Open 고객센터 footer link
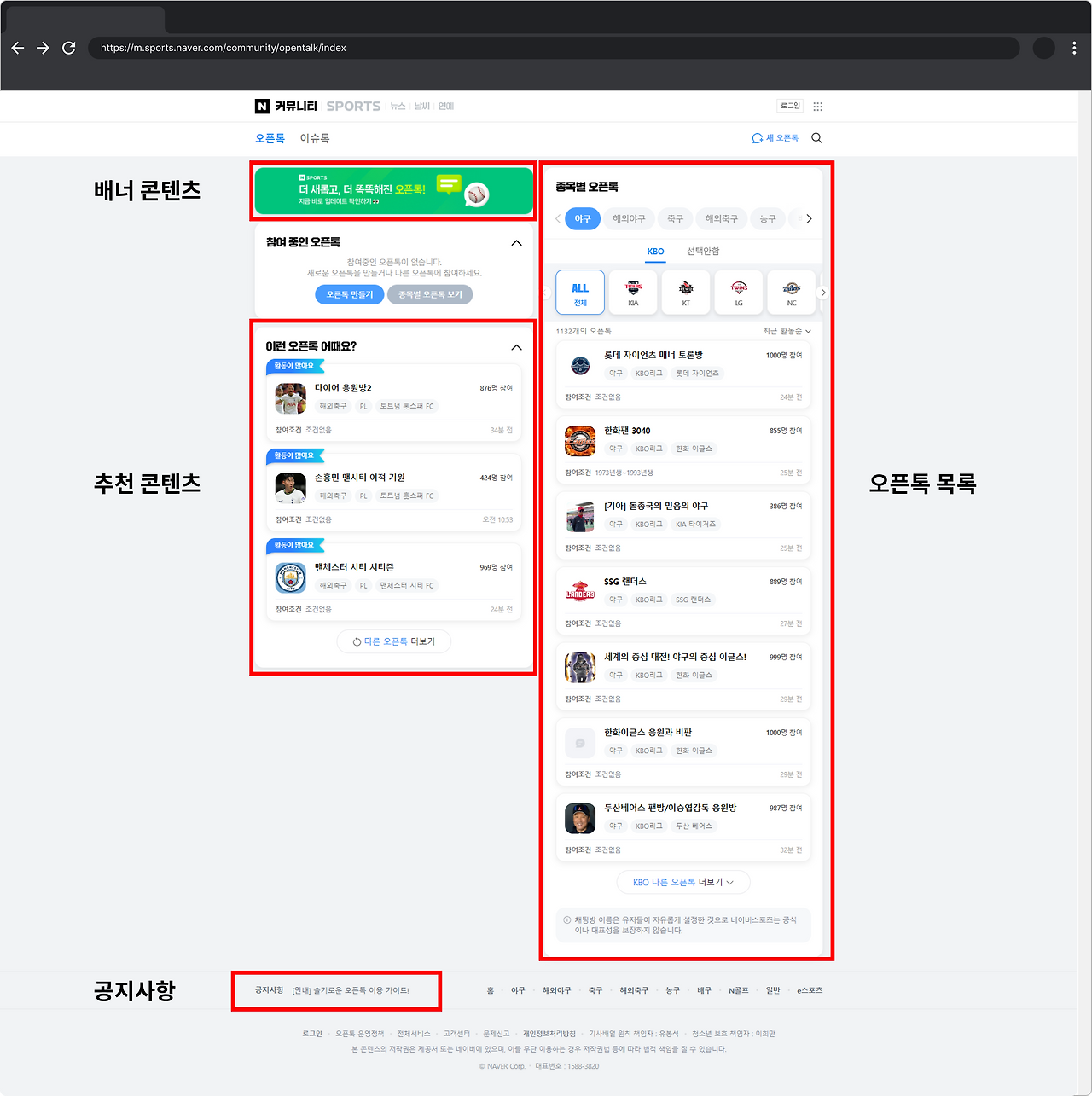This screenshot has height=1096, width=1092. click(456, 1034)
